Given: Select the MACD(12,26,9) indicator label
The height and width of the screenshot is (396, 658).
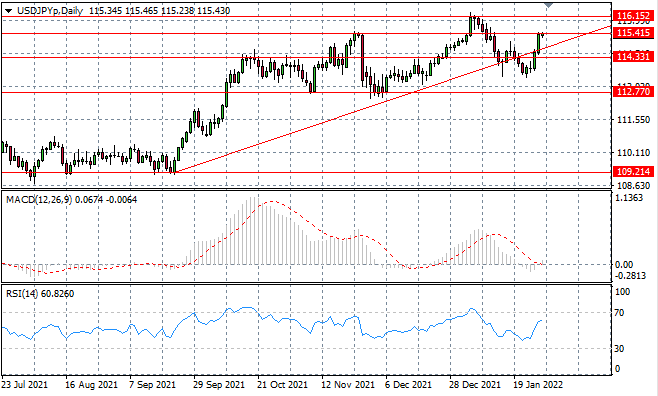Looking at the screenshot, I should point(39,200).
